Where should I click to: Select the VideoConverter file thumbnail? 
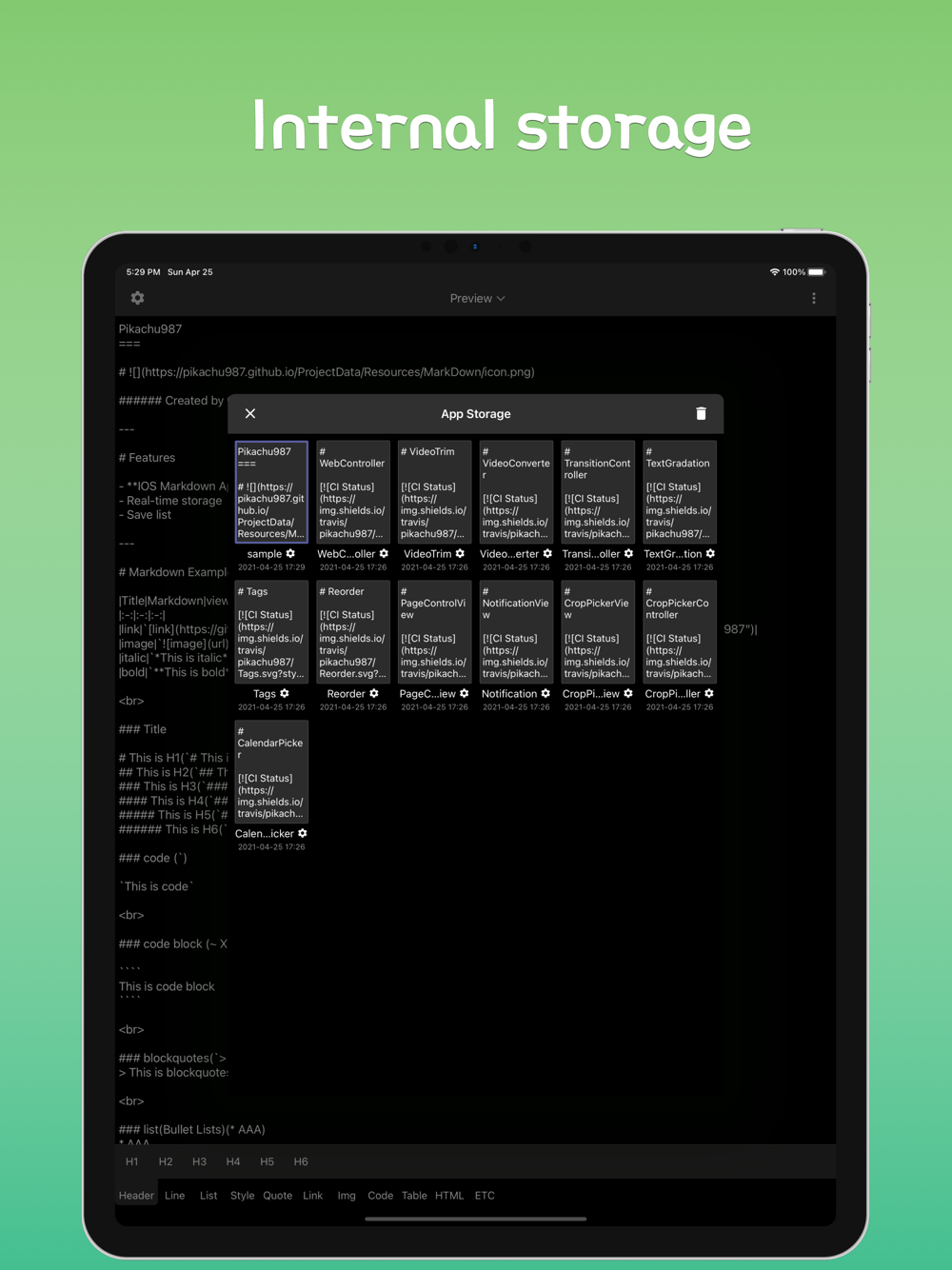[x=517, y=492]
